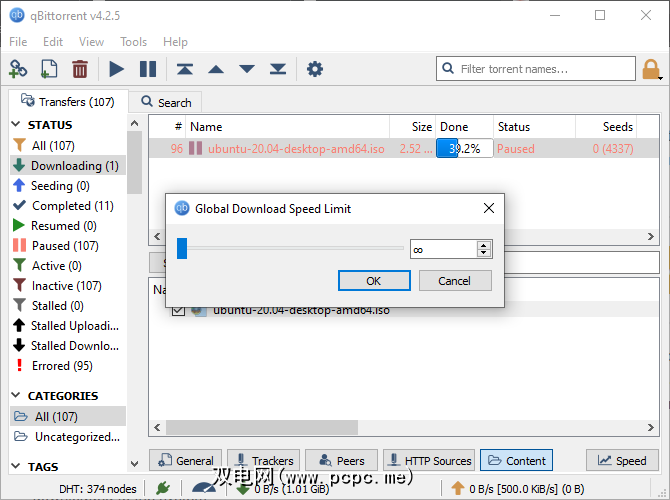Viewport: 670px width, 500px height.
Task: Select the Completed (11) filter
Action: [68, 206]
